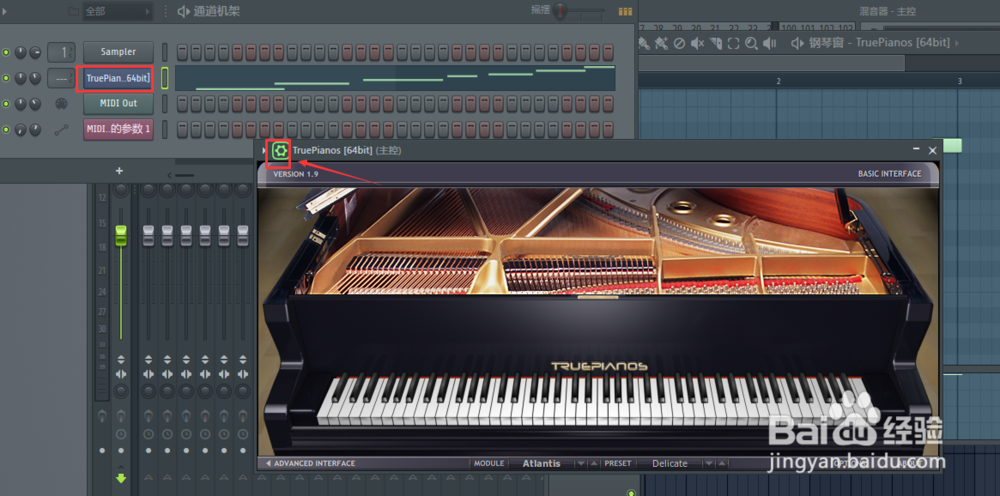Adjust the MIDI Out channel pan knob
The height and width of the screenshot is (496, 1000).
(x=20, y=103)
